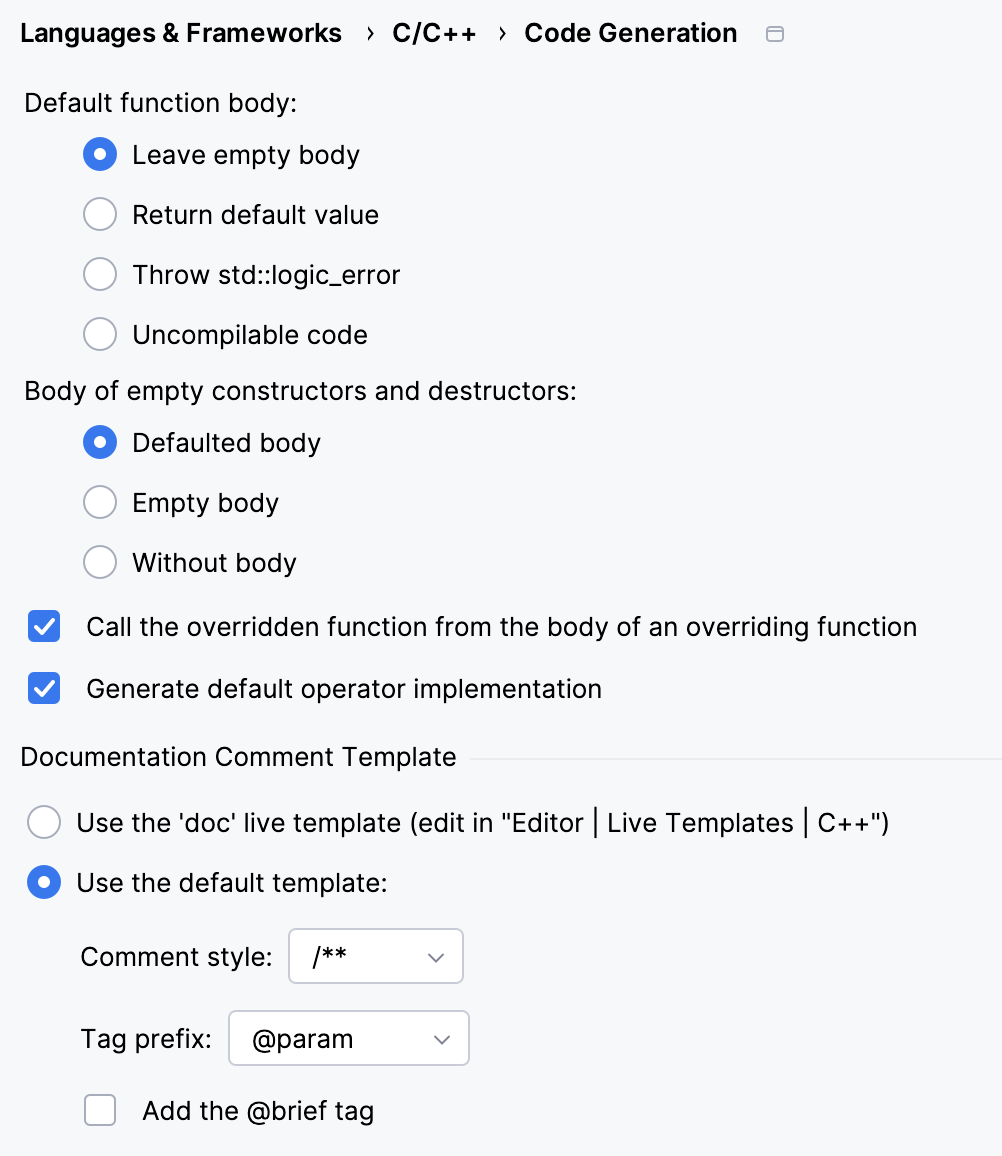Pick "Uncompilable code" as default body
Image resolution: width=1002 pixels, height=1156 pixels.
pos(100,334)
